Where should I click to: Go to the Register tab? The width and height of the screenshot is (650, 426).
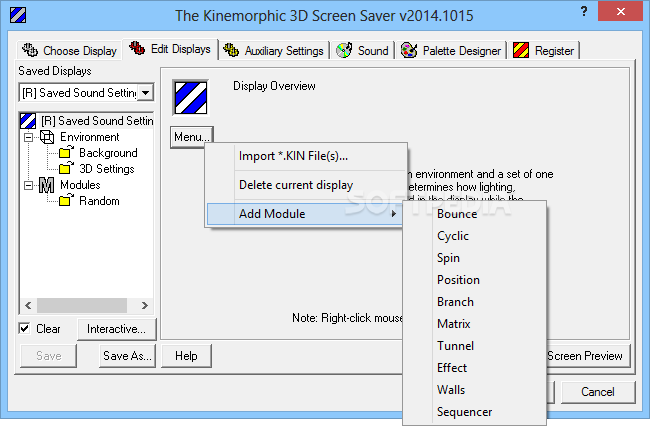pos(544,51)
